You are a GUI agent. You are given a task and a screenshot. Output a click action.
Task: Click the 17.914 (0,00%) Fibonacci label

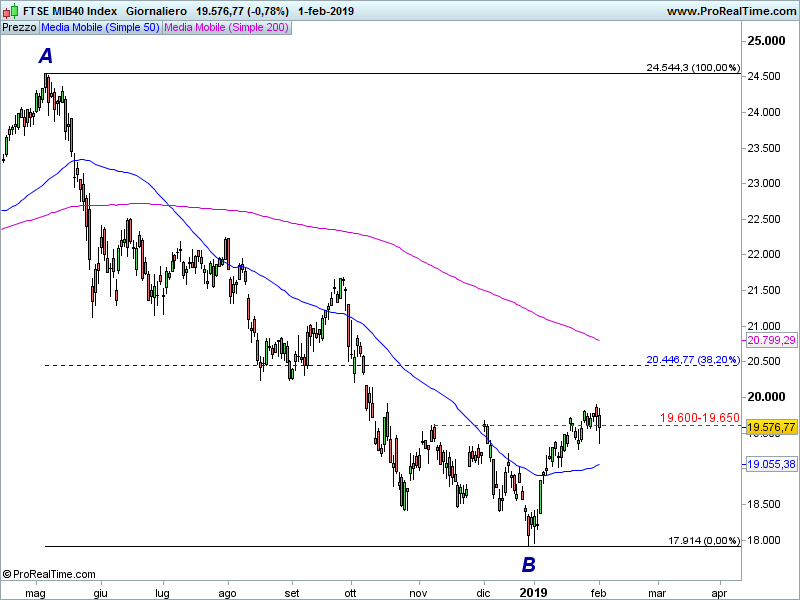coord(704,540)
